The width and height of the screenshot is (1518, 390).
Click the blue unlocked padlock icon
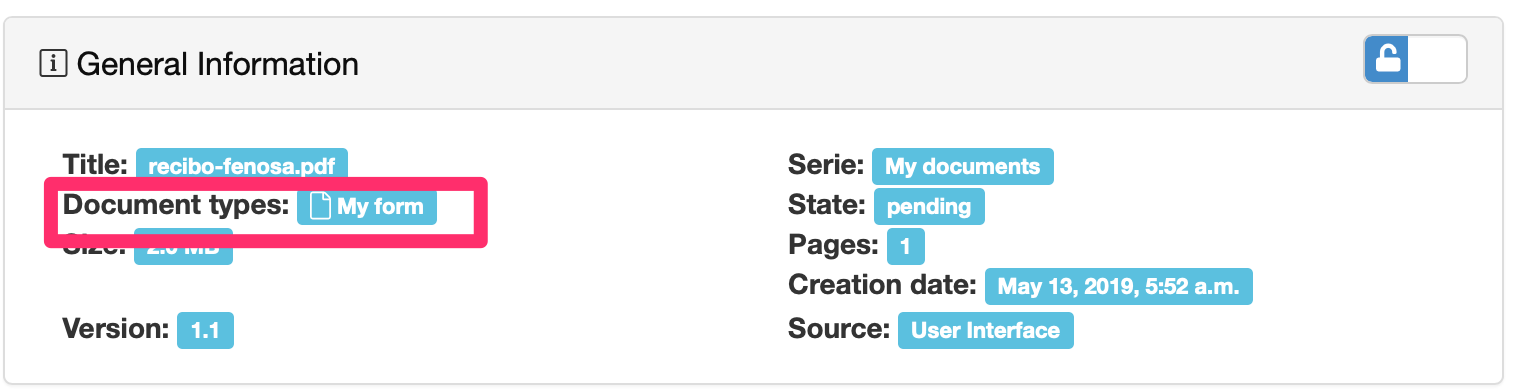point(1387,59)
